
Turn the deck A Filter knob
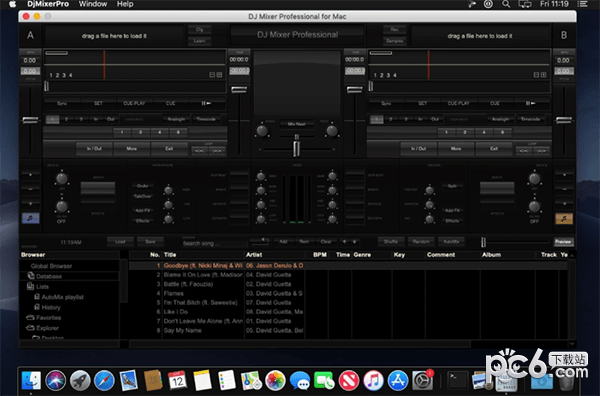click(62, 207)
